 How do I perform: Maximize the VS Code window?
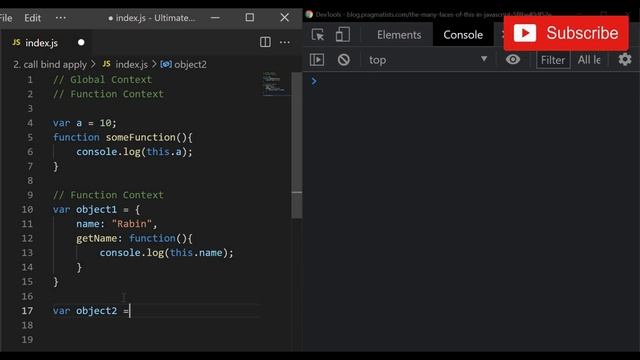click(x=249, y=18)
